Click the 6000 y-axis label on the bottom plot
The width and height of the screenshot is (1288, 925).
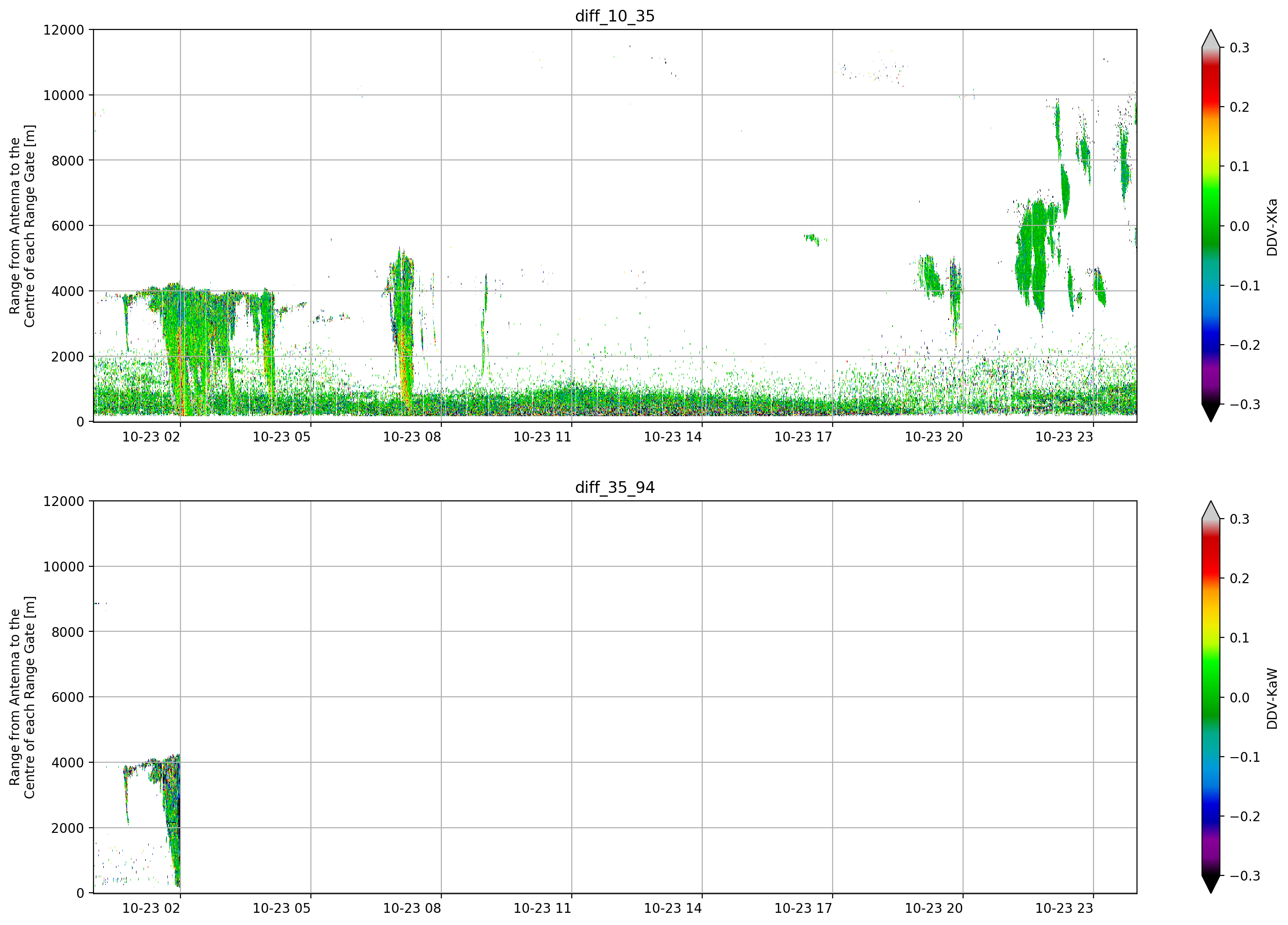click(68, 697)
